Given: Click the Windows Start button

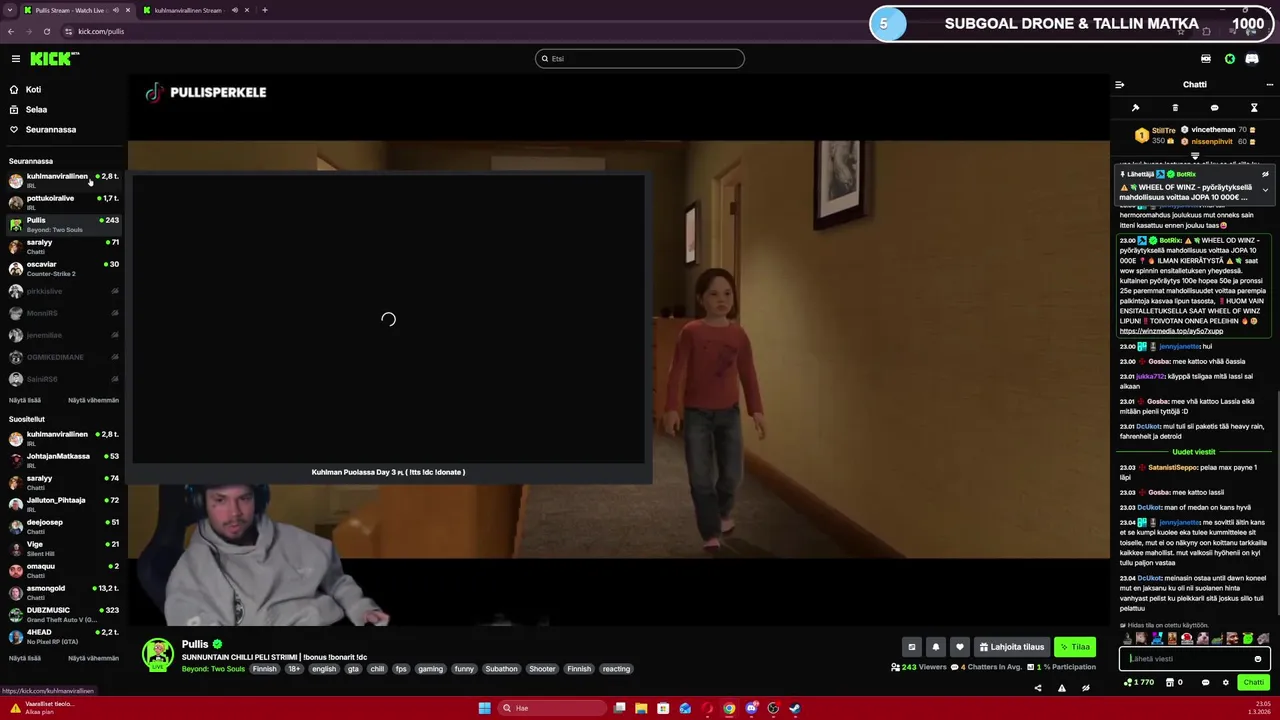Looking at the screenshot, I should [x=484, y=708].
